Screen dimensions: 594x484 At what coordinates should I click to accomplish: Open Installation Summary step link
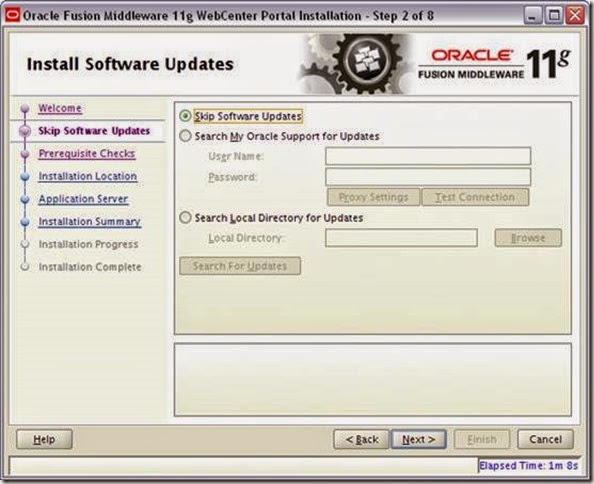pos(90,222)
